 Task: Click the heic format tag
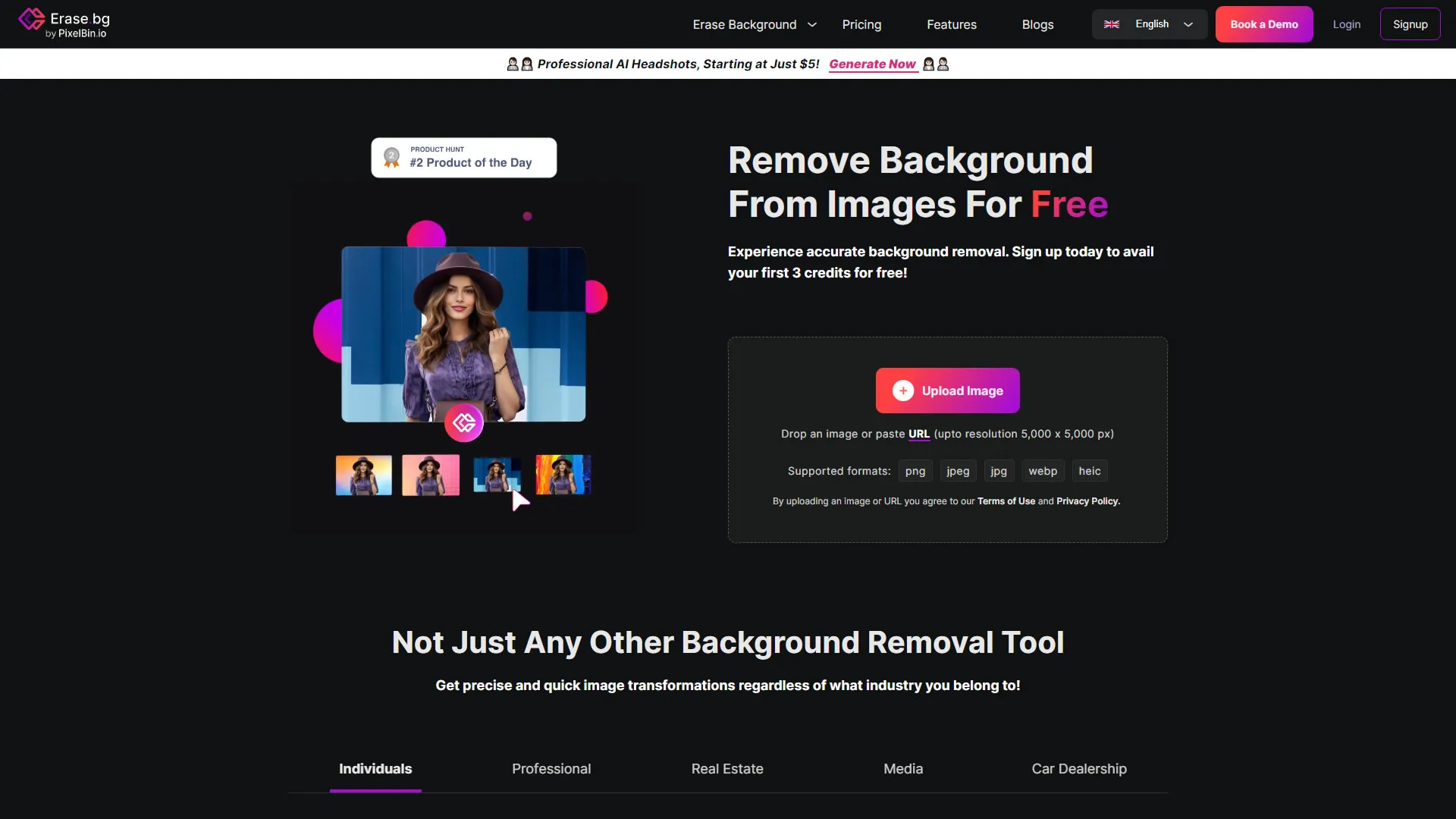(1090, 471)
